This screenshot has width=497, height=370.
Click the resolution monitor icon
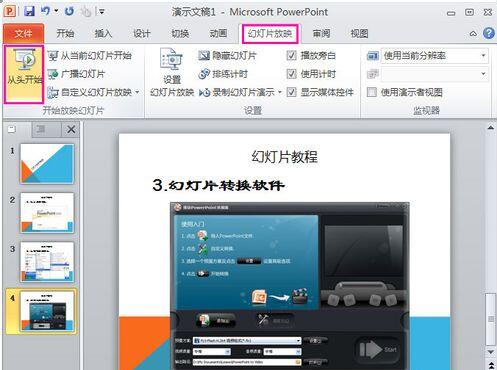pos(373,56)
